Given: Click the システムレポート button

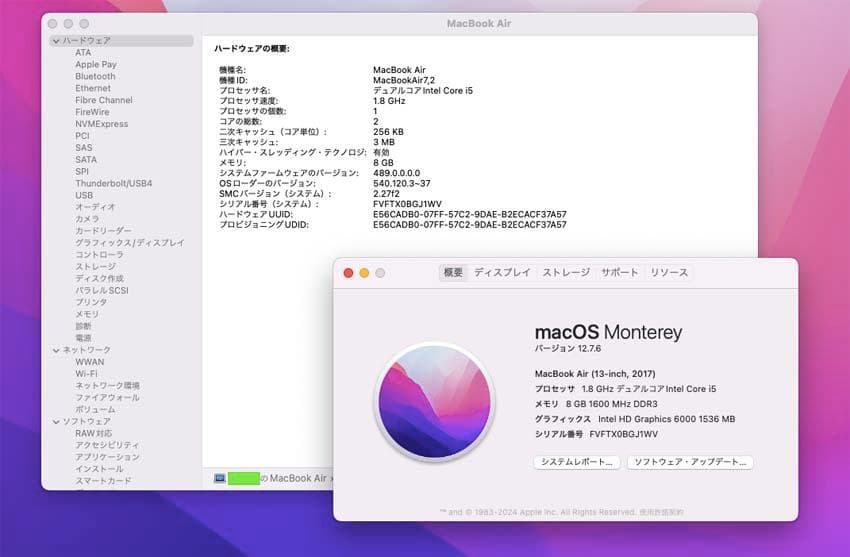Looking at the screenshot, I should (x=577, y=462).
